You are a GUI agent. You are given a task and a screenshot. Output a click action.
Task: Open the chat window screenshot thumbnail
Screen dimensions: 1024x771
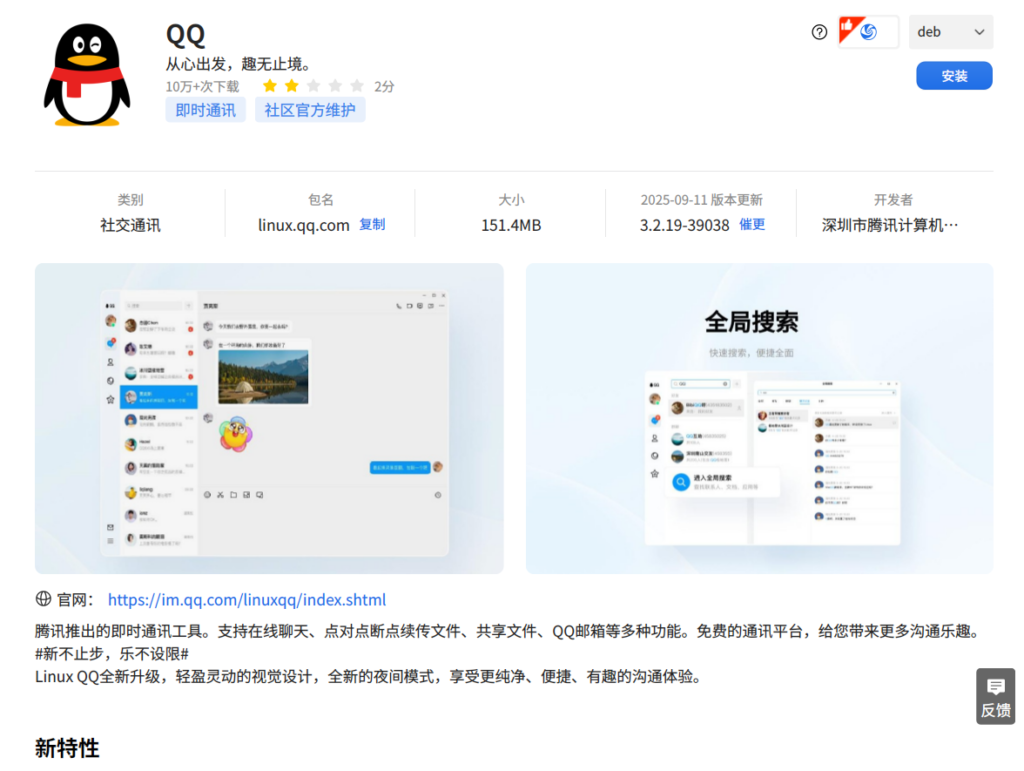coord(269,418)
